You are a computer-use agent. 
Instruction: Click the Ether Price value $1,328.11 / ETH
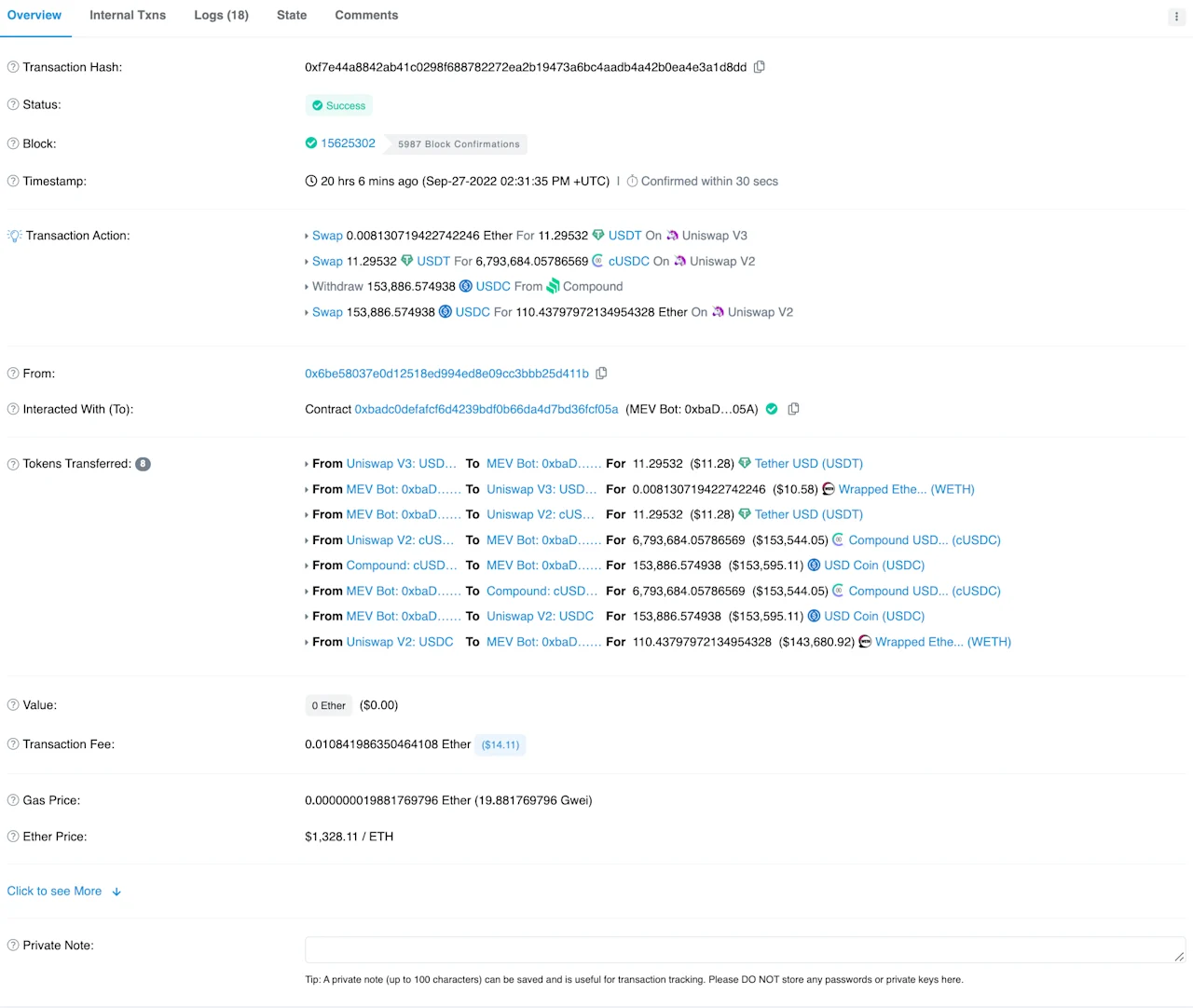click(350, 837)
